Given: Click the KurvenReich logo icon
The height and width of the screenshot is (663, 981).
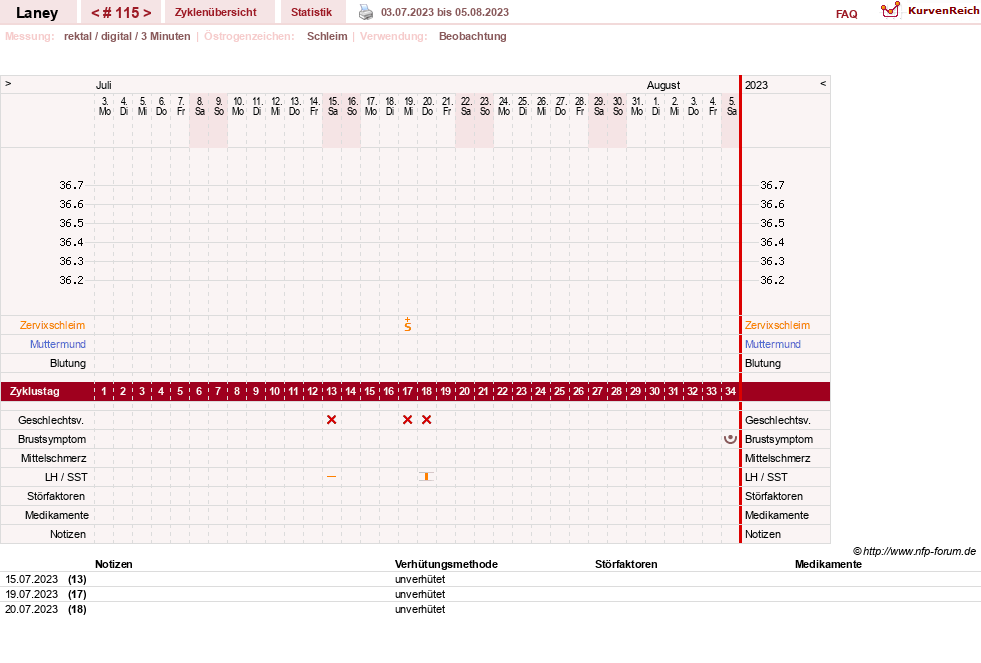Looking at the screenshot, I should [890, 10].
